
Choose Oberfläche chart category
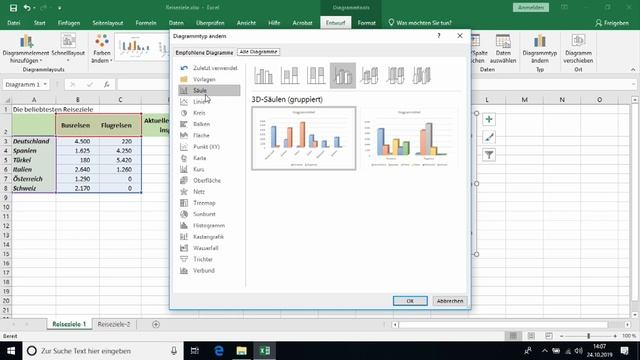[209, 180]
